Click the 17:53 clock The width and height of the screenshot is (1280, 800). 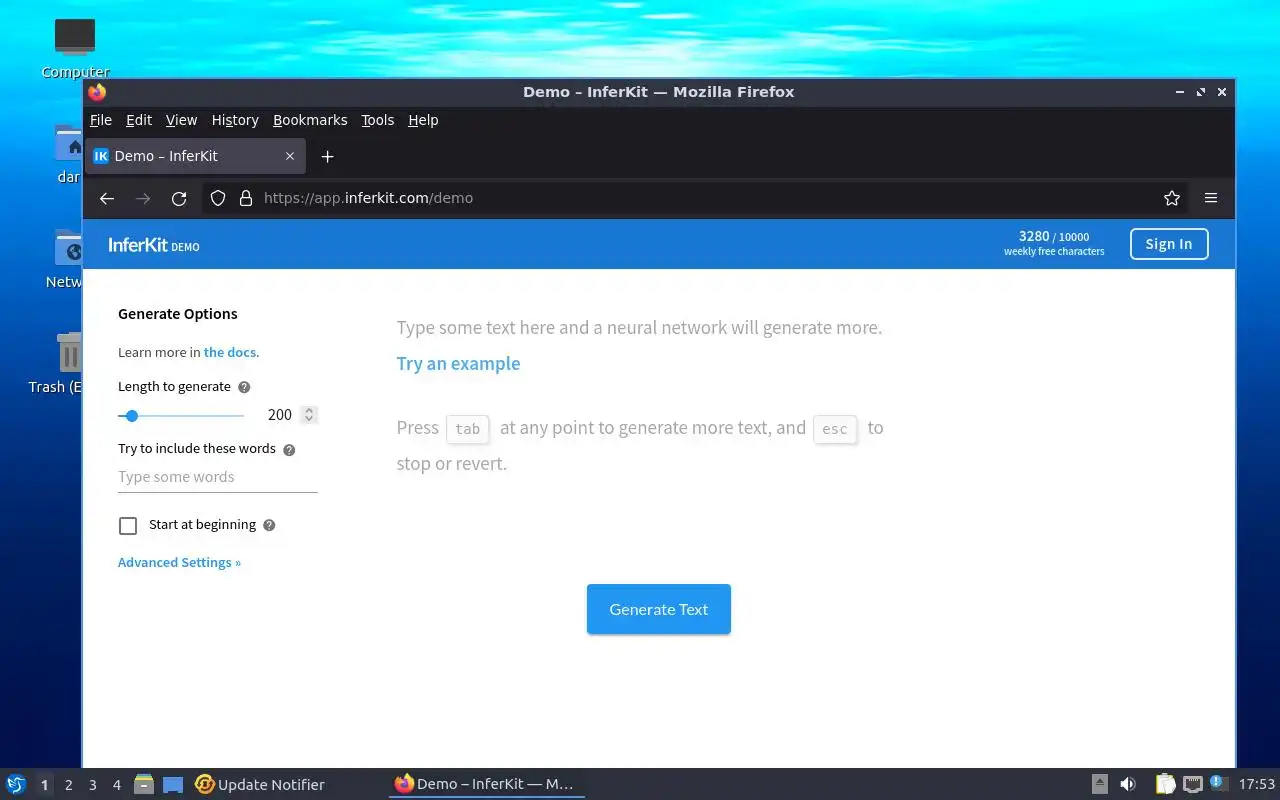coord(1257,785)
